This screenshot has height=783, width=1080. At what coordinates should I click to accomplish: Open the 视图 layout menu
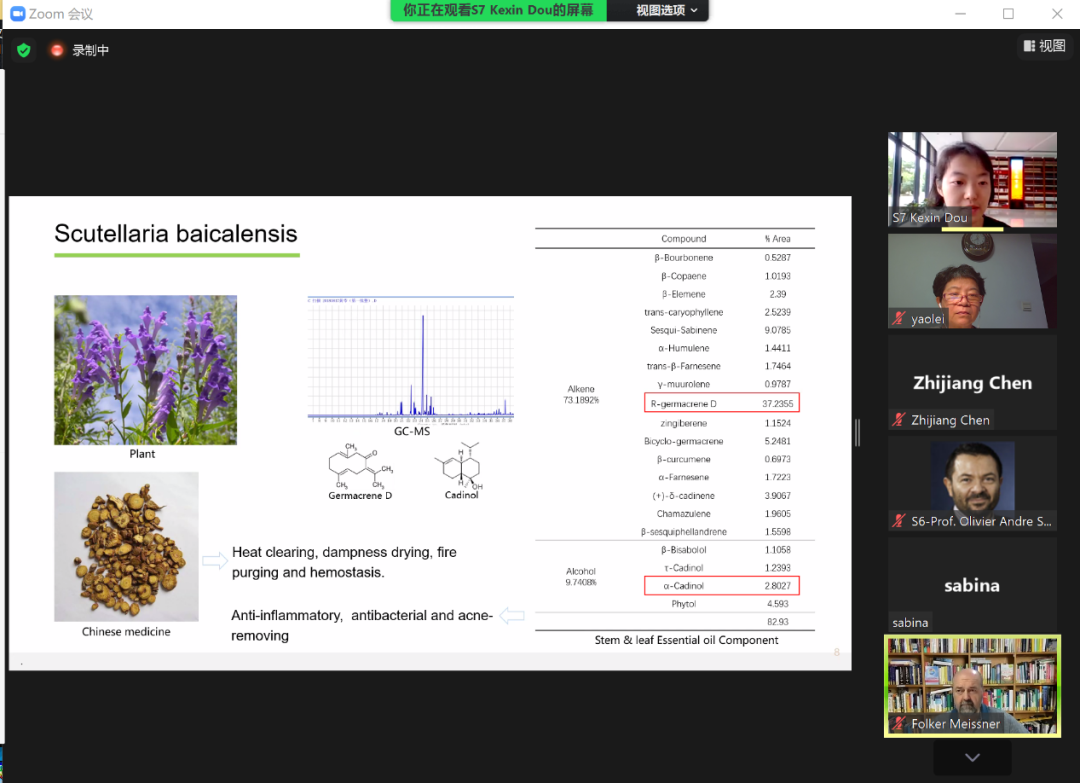1044,46
